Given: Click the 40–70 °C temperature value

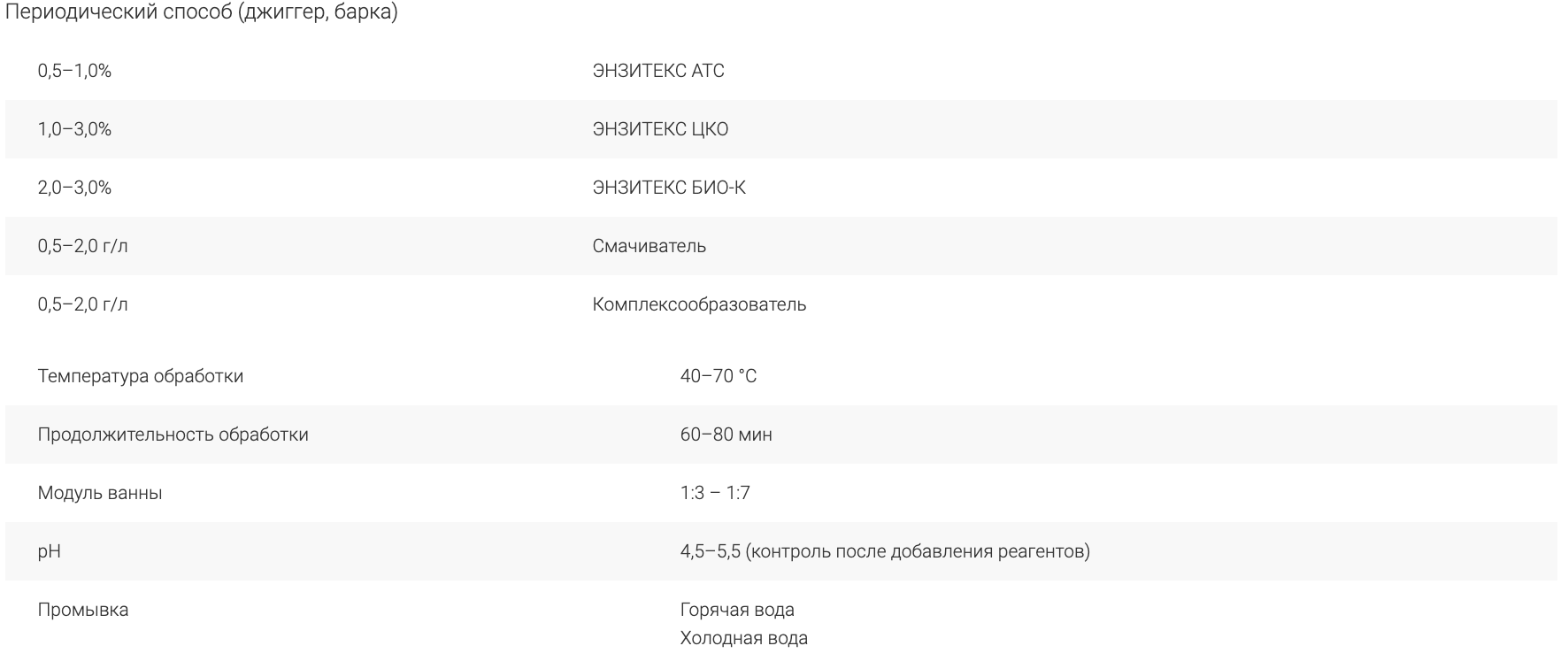Looking at the screenshot, I should click(719, 376).
